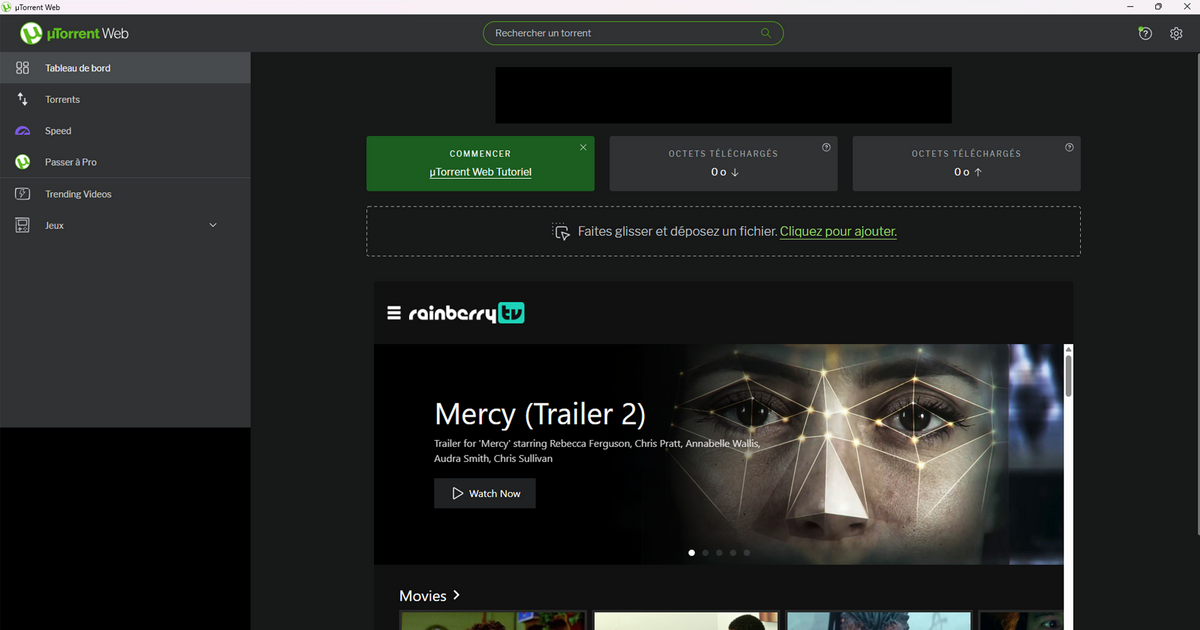Click the Watch Now button for Mercy trailer

click(x=484, y=493)
